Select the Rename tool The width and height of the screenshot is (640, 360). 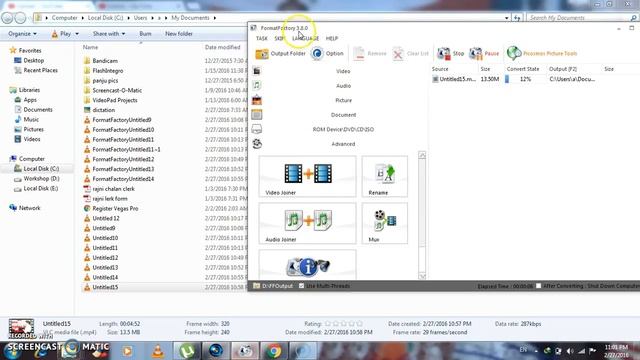click(384, 176)
